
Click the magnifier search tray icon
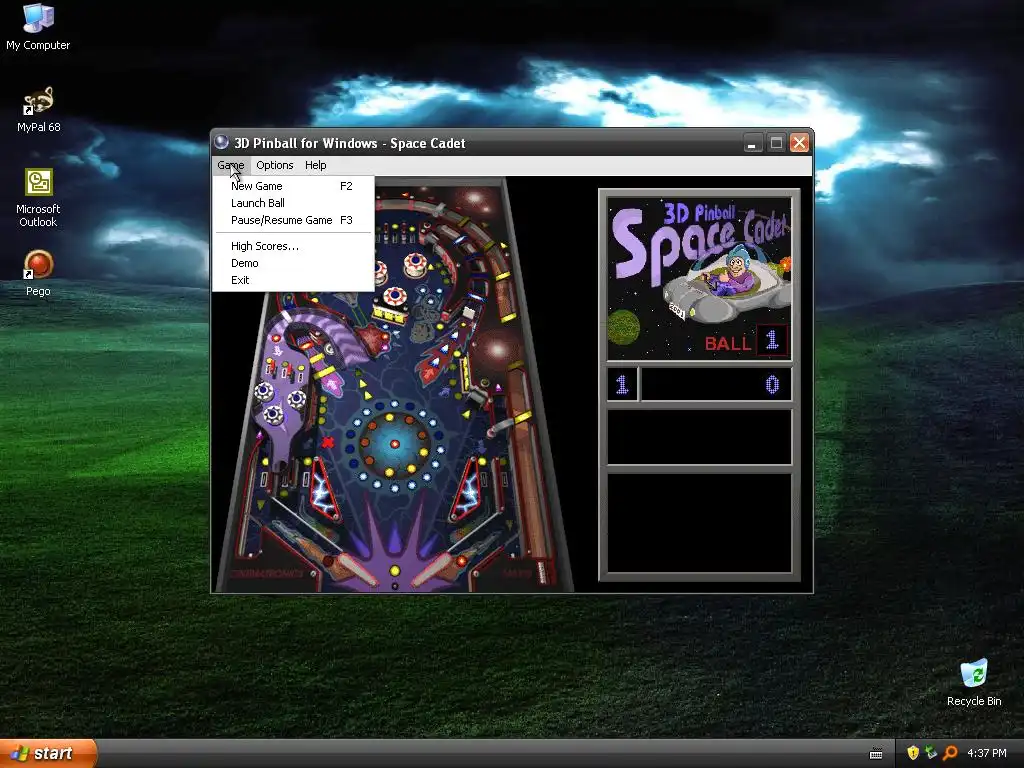click(950, 753)
